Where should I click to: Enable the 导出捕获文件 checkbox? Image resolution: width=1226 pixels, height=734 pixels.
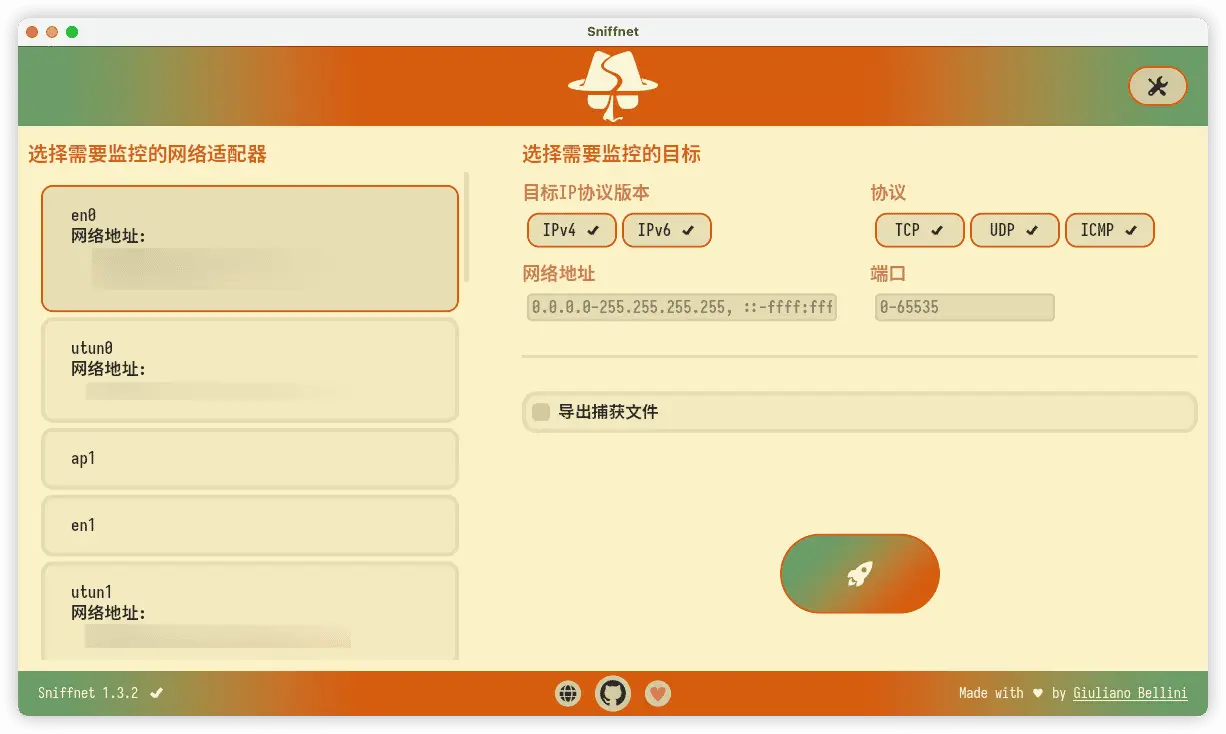pyautogui.click(x=541, y=412)
